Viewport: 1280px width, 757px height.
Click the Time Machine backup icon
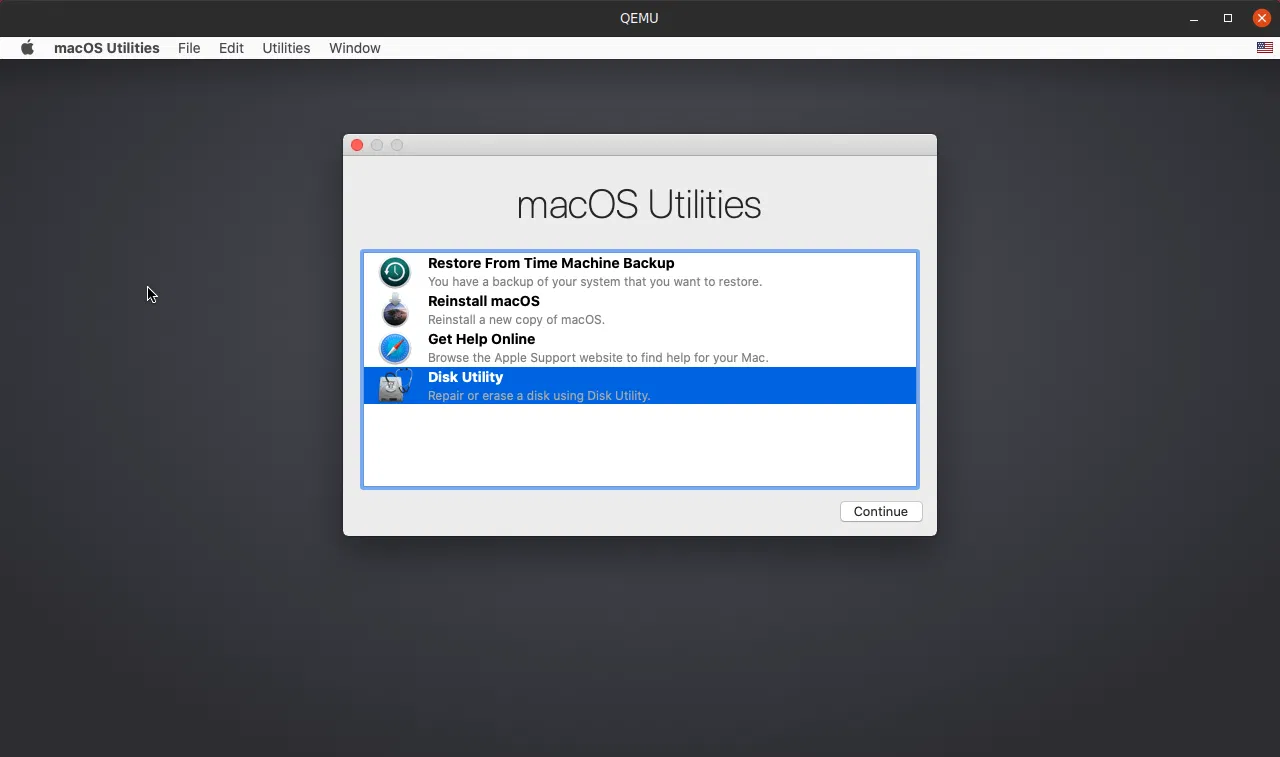click(x=395, y=272)
